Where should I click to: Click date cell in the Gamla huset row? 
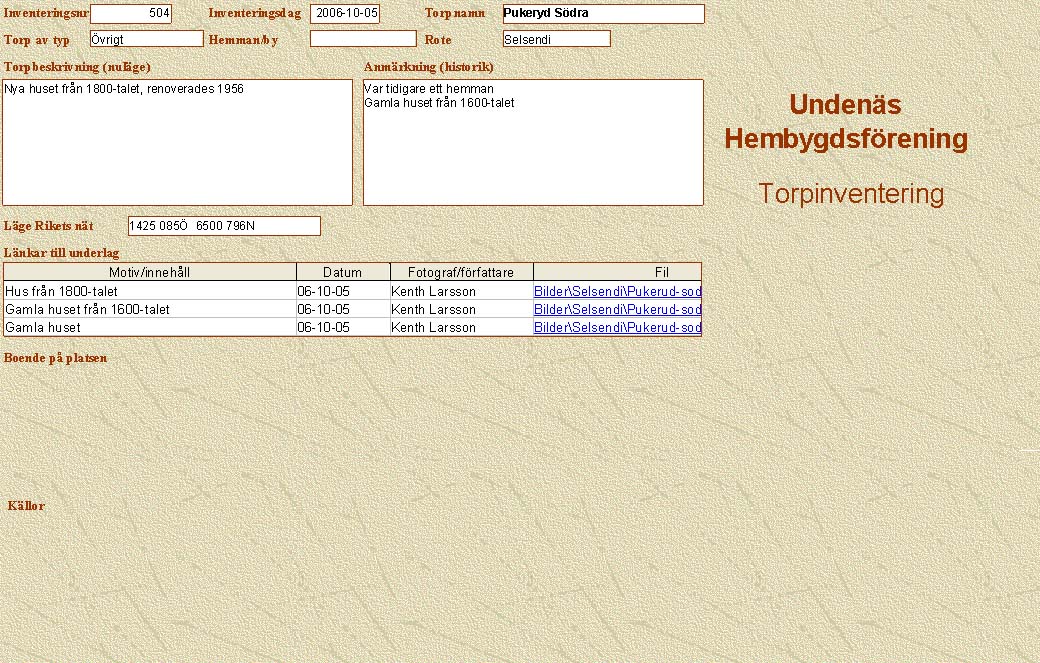[x=343, y=327]
